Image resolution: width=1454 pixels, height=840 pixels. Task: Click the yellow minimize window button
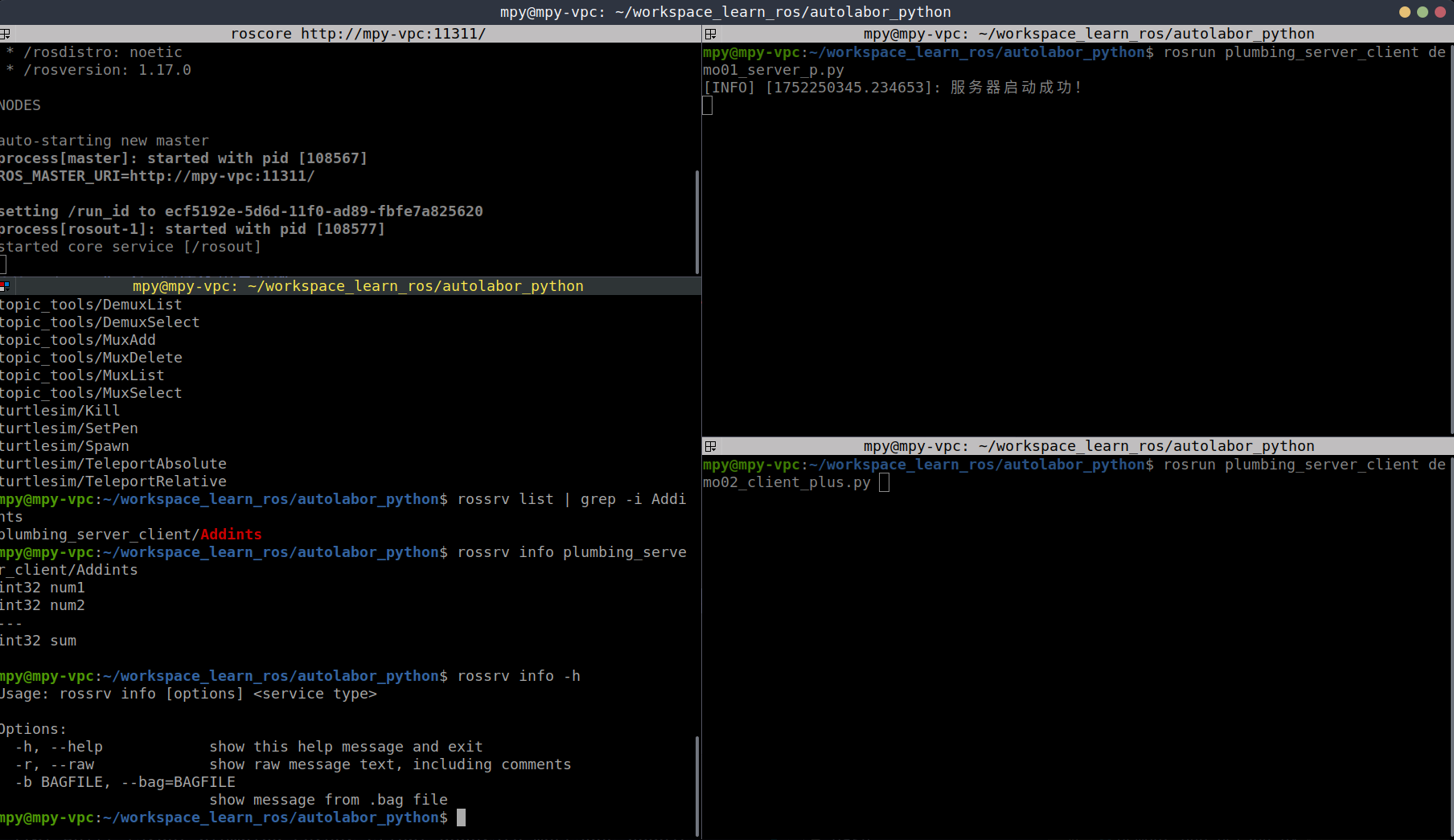1405,12
